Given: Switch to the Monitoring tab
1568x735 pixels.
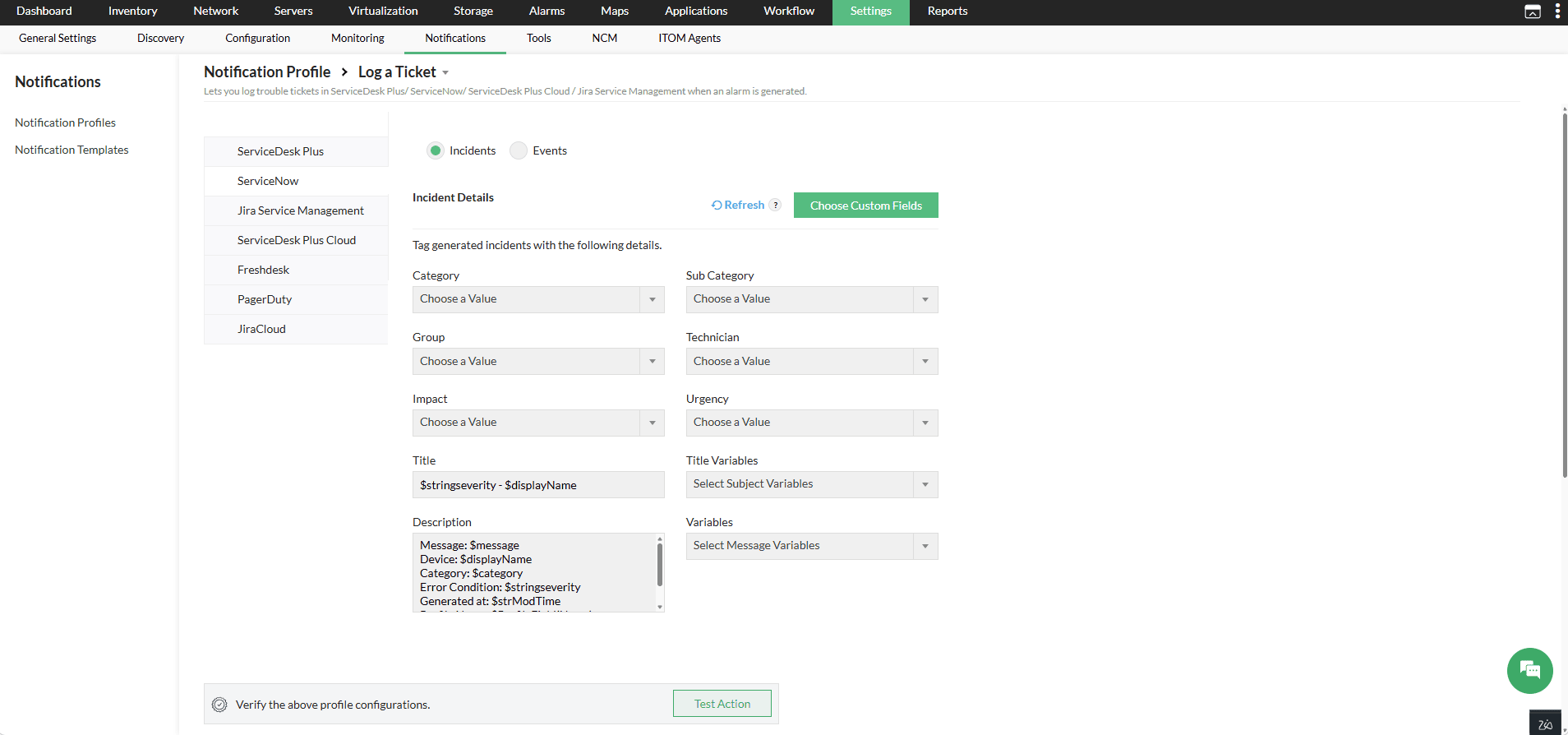Looking at the screenshot, I should click(x=357, y=39).
